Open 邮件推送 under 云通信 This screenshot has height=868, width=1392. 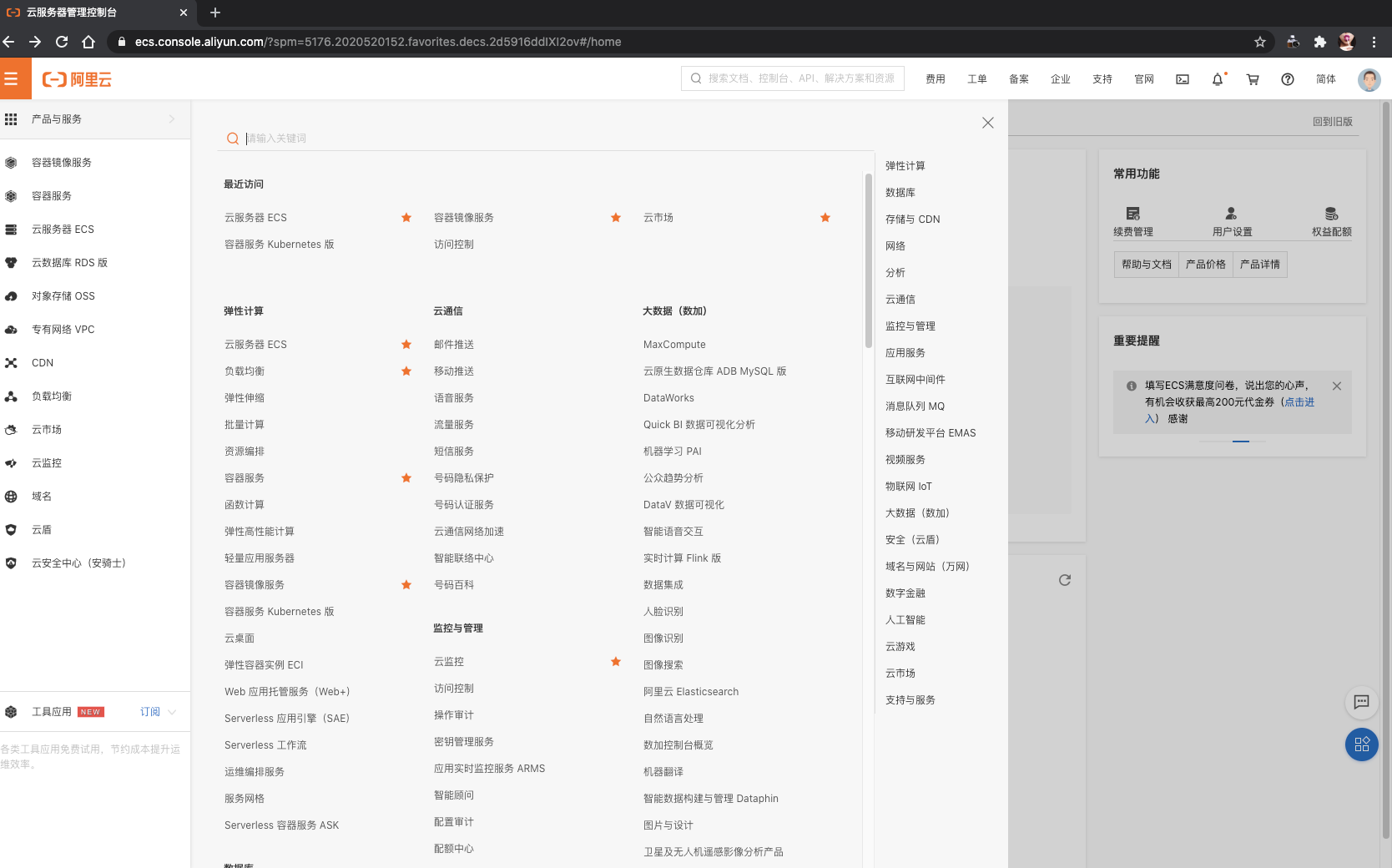point(454,345)
